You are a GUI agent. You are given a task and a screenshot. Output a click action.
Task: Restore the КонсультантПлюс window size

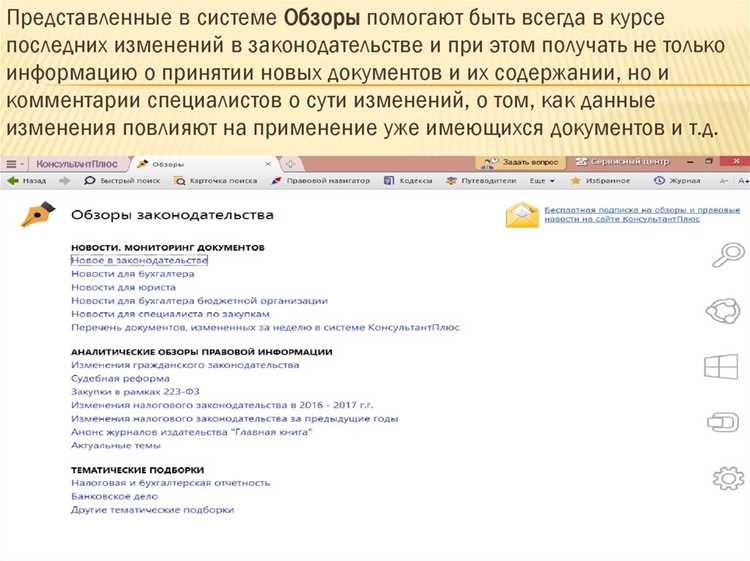pyautogui.click(x=709, y=162)
